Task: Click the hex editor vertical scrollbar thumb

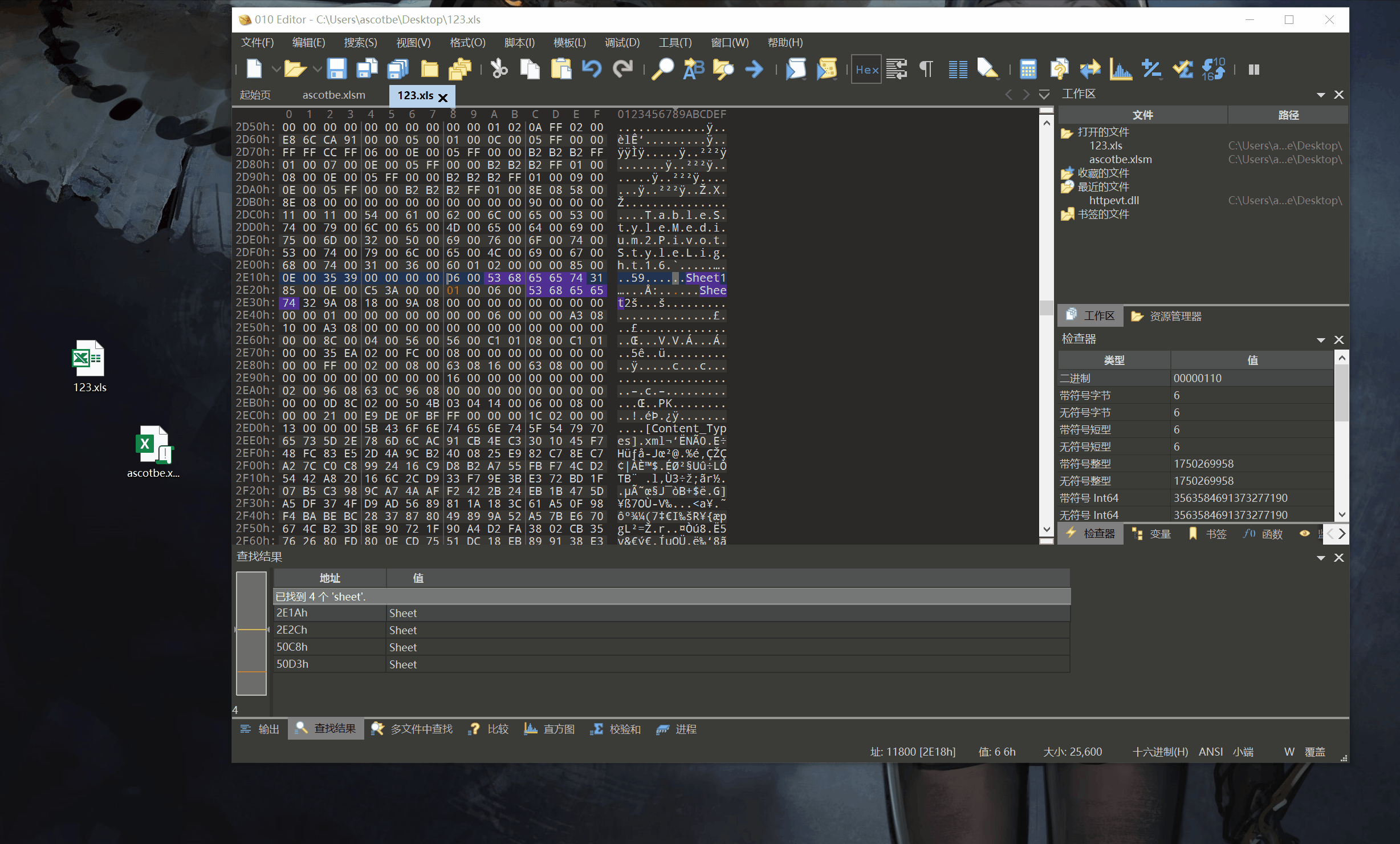Action: (1046, 308)
